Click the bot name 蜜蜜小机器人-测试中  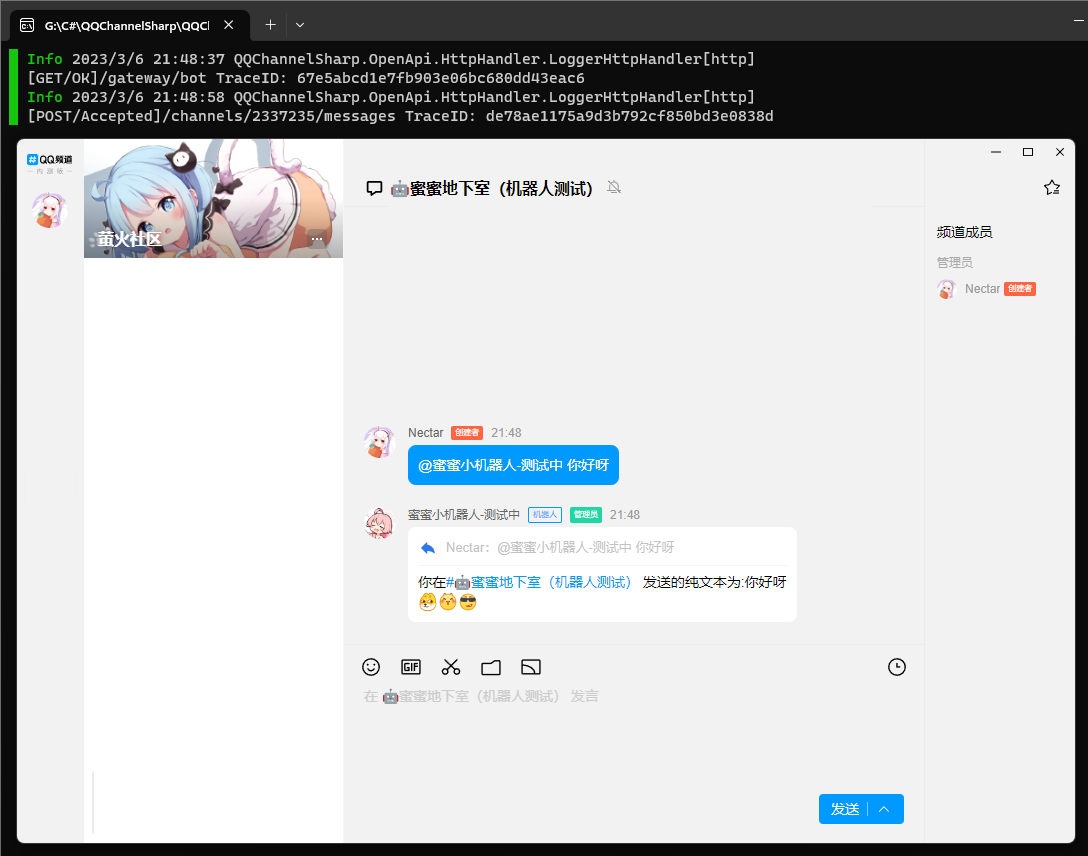pyautogui.click(x=464, y=515)
